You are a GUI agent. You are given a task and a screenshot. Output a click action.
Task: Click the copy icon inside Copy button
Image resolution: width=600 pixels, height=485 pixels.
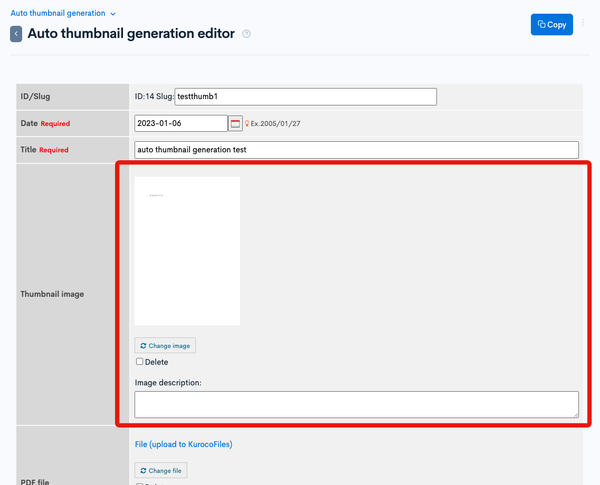[x=541, y=24]
